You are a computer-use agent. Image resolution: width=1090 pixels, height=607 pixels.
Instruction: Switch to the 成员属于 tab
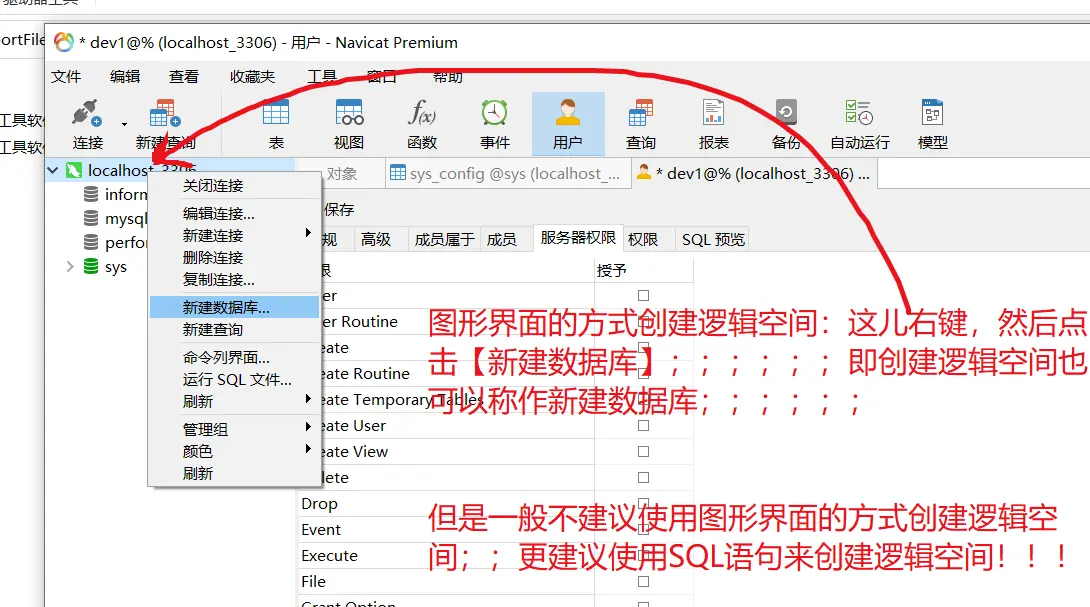click(444, 239)
